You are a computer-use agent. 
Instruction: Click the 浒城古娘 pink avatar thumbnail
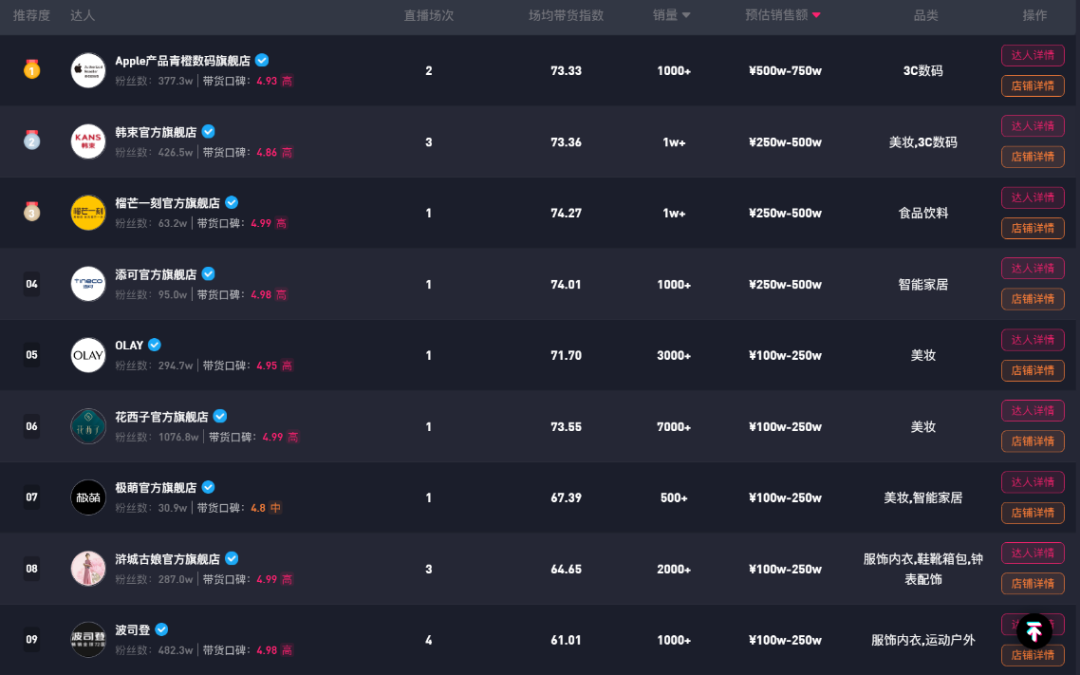88,568
